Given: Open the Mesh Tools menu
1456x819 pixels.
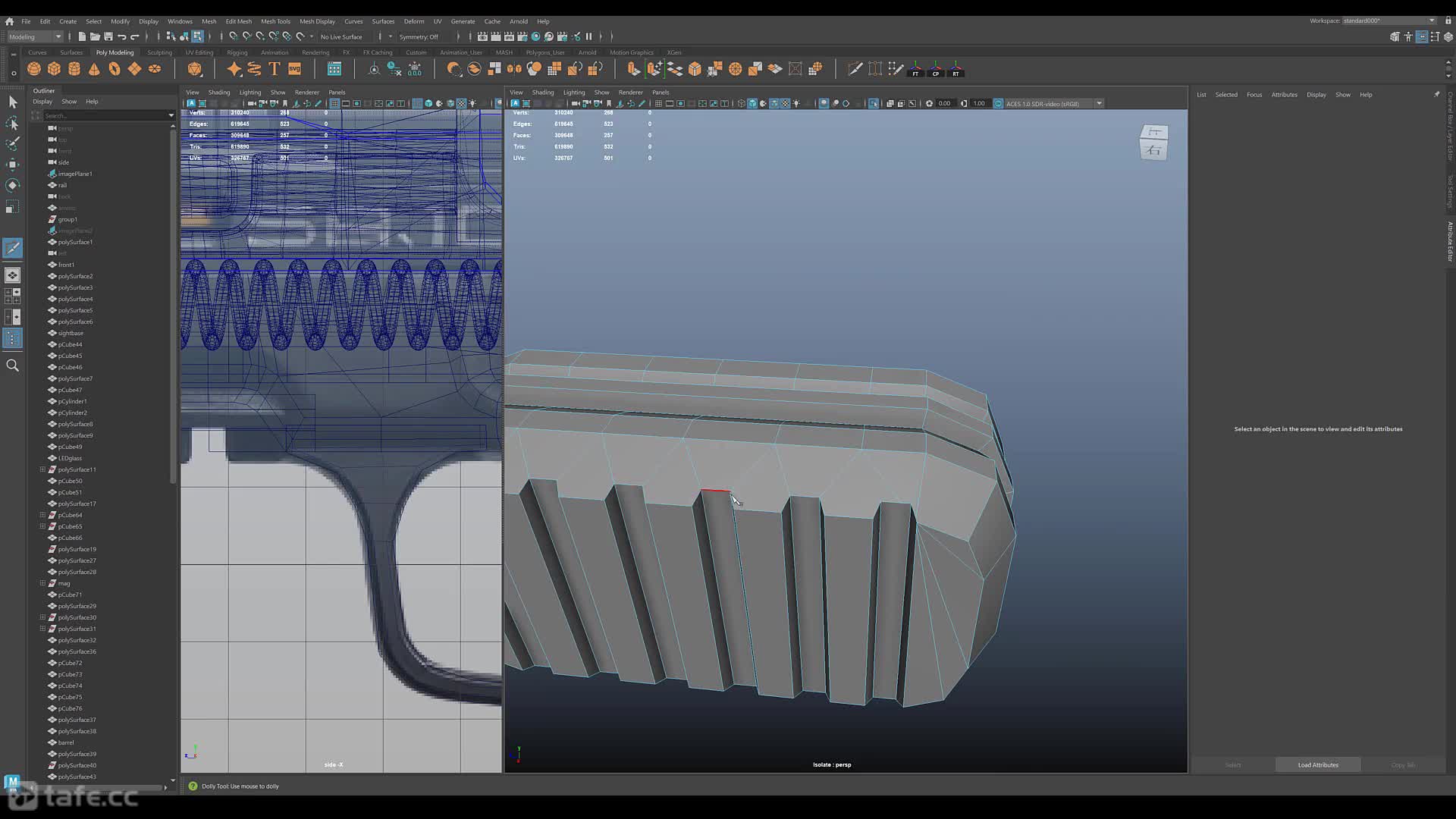Looking at the screenshot, I should (x=275, y=21).
